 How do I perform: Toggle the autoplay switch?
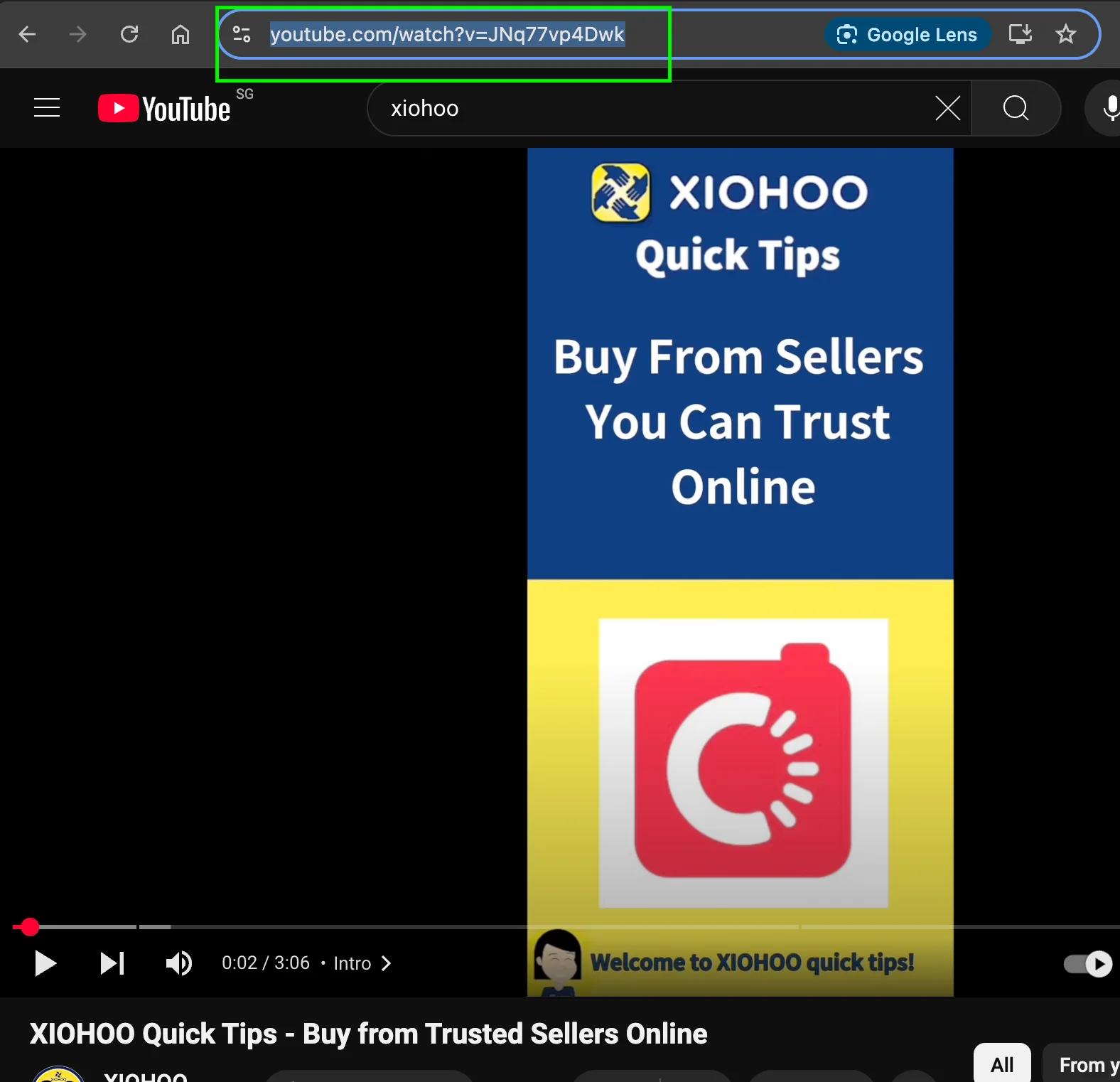pyautogui.click(x=1088, y=964)
